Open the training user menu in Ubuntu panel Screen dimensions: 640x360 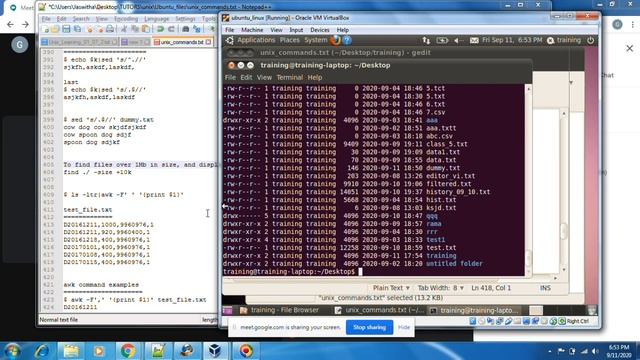[564, 40]
